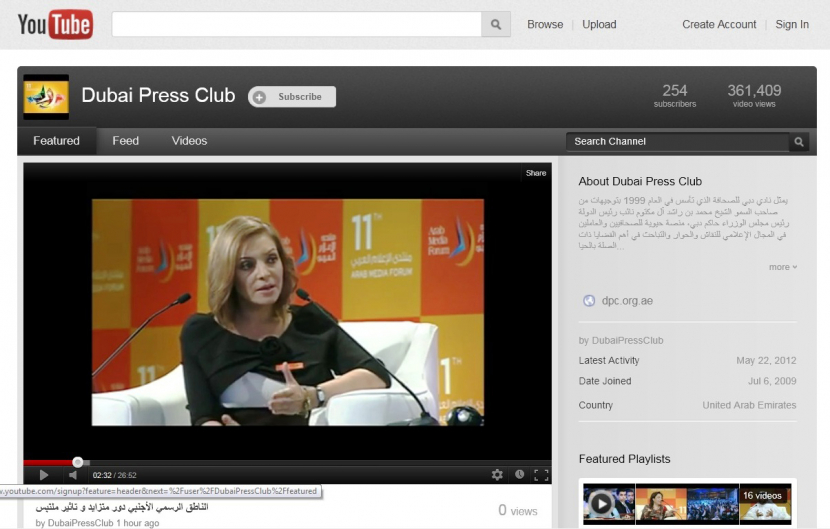This screenshot has height=529, width=830.
Task: Open the dpc.org.ae website link
Action: [x=627, y=301]
